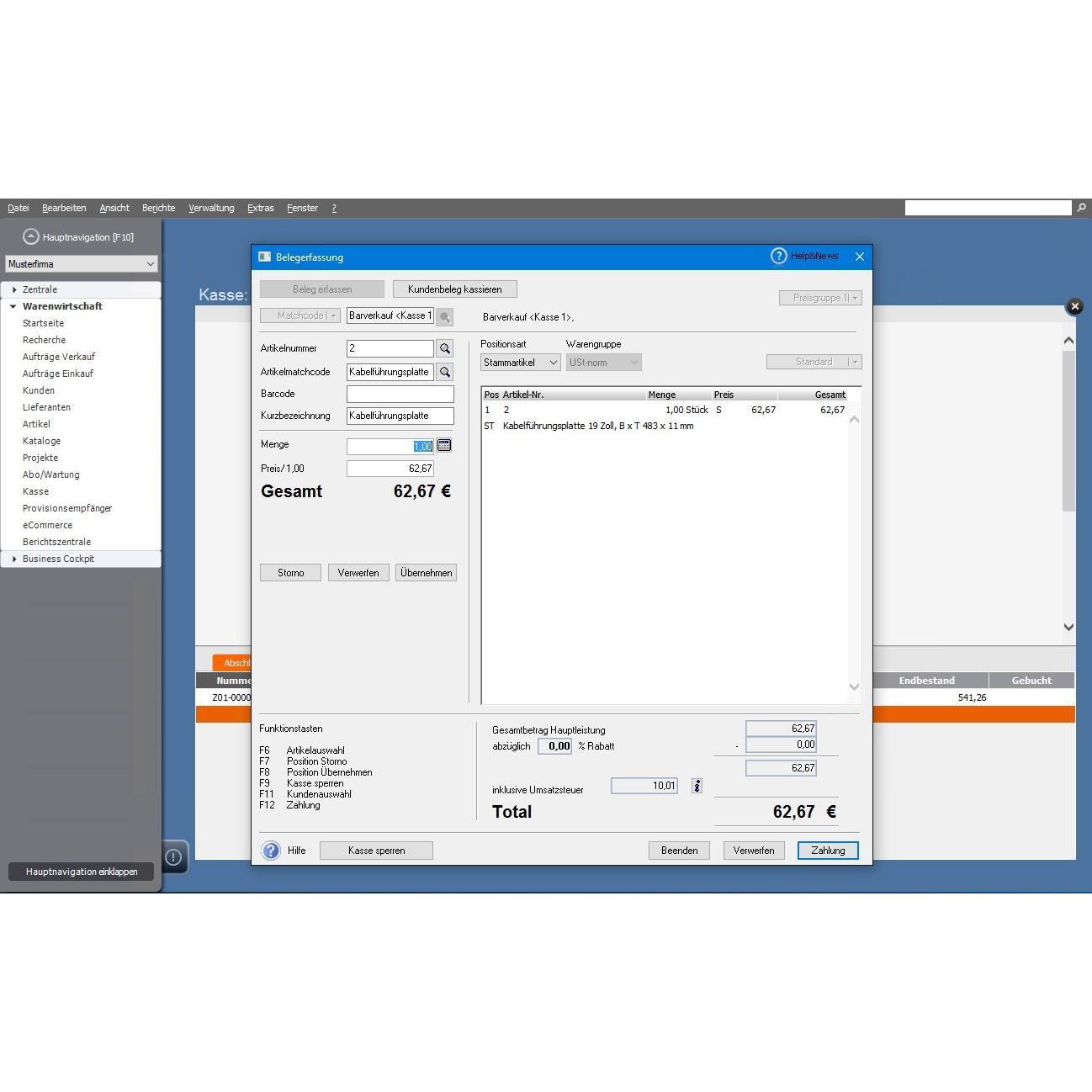Click the search icon beside Artikelnummer field

[445, 348]
